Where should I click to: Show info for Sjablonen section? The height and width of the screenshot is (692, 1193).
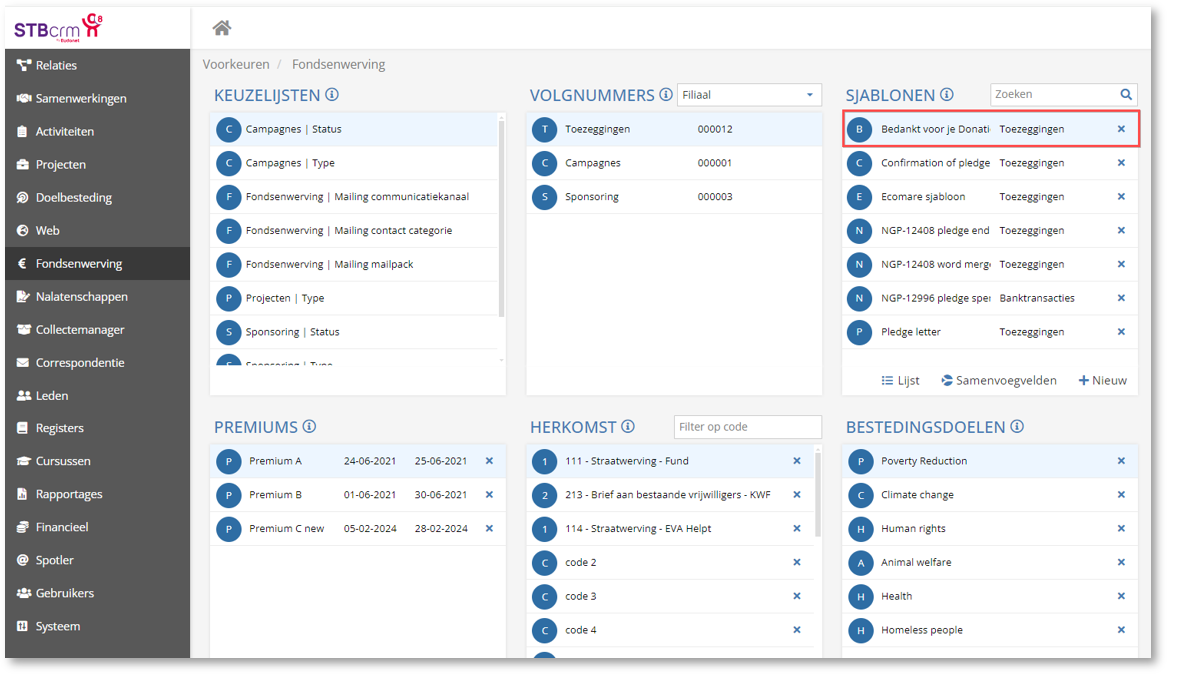pyautogui.click(x=946, y=95)
